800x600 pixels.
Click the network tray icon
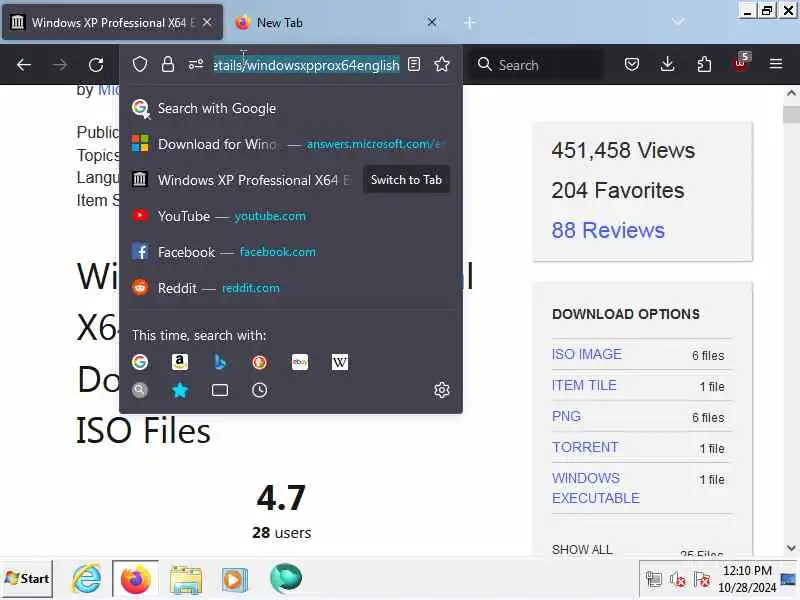[654, 580]
